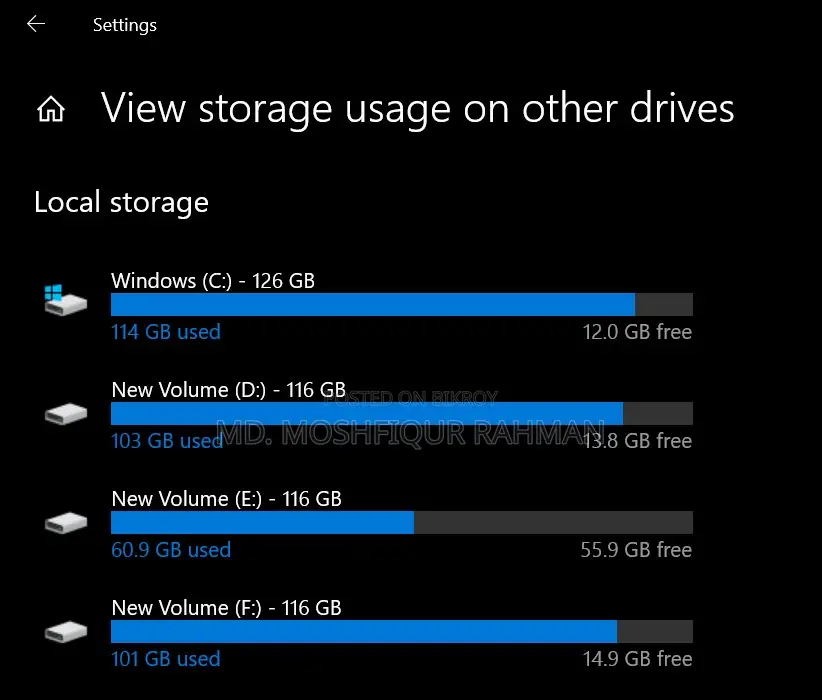The width and height of the screenshot is (822, 700).
Task: Open Settings home via house icon
Action: pos(51,109)
